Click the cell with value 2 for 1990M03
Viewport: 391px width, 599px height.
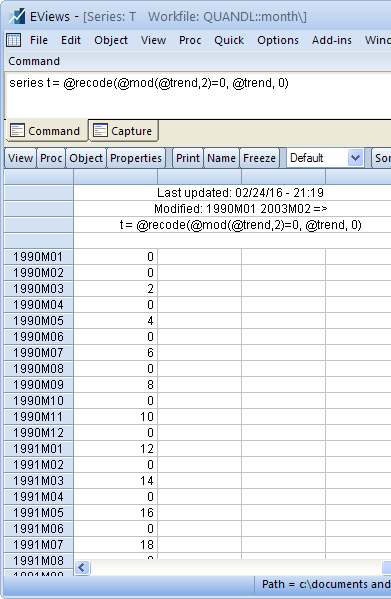(116, 288)
